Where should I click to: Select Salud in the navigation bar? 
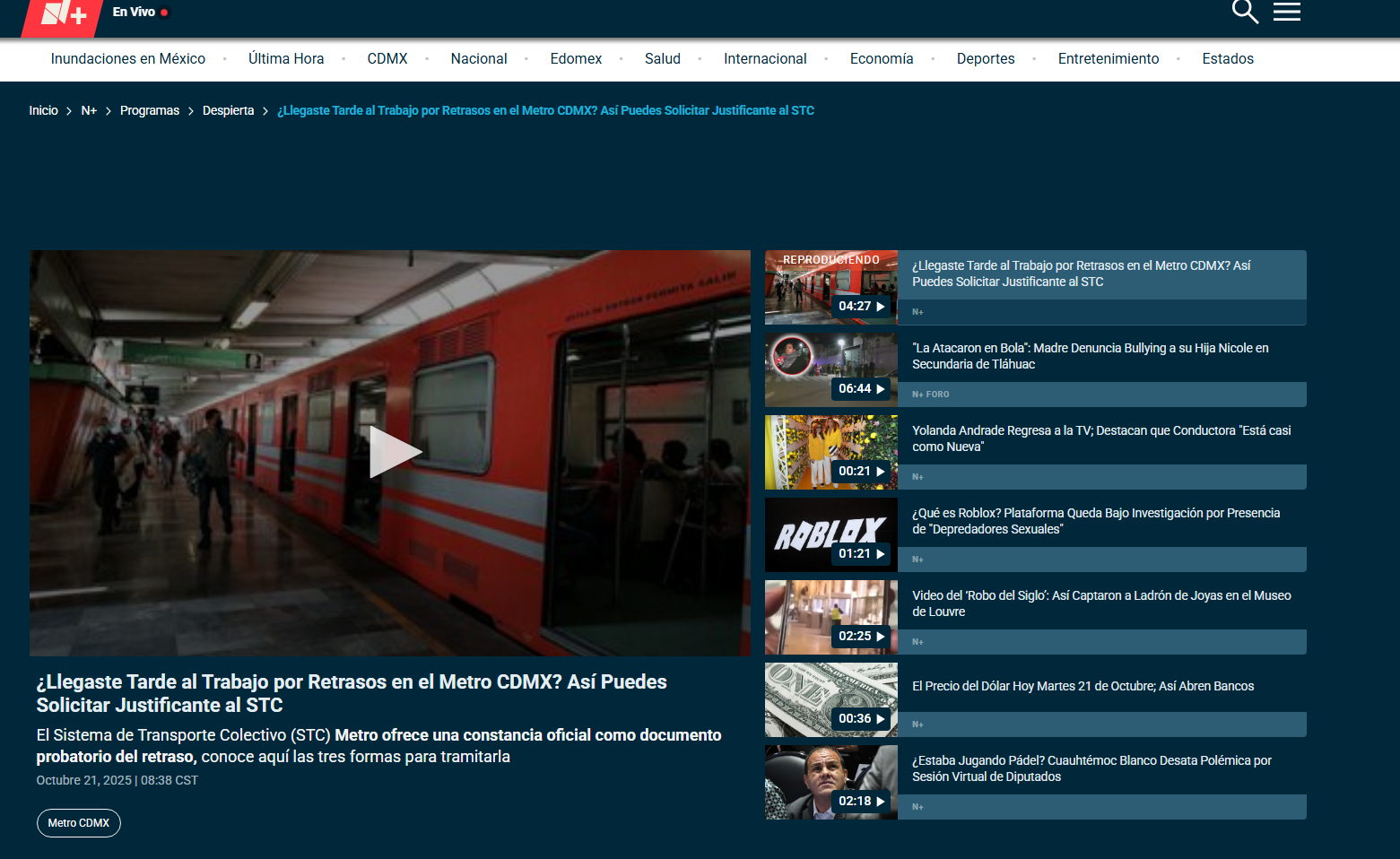click(x=663, y=58)
